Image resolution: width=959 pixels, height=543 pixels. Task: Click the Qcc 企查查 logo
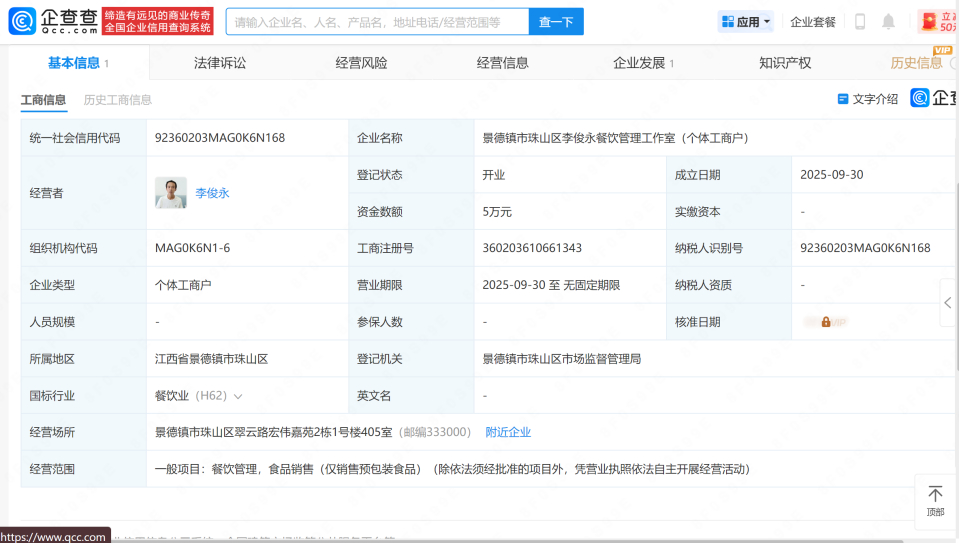(x=55, y=21)
